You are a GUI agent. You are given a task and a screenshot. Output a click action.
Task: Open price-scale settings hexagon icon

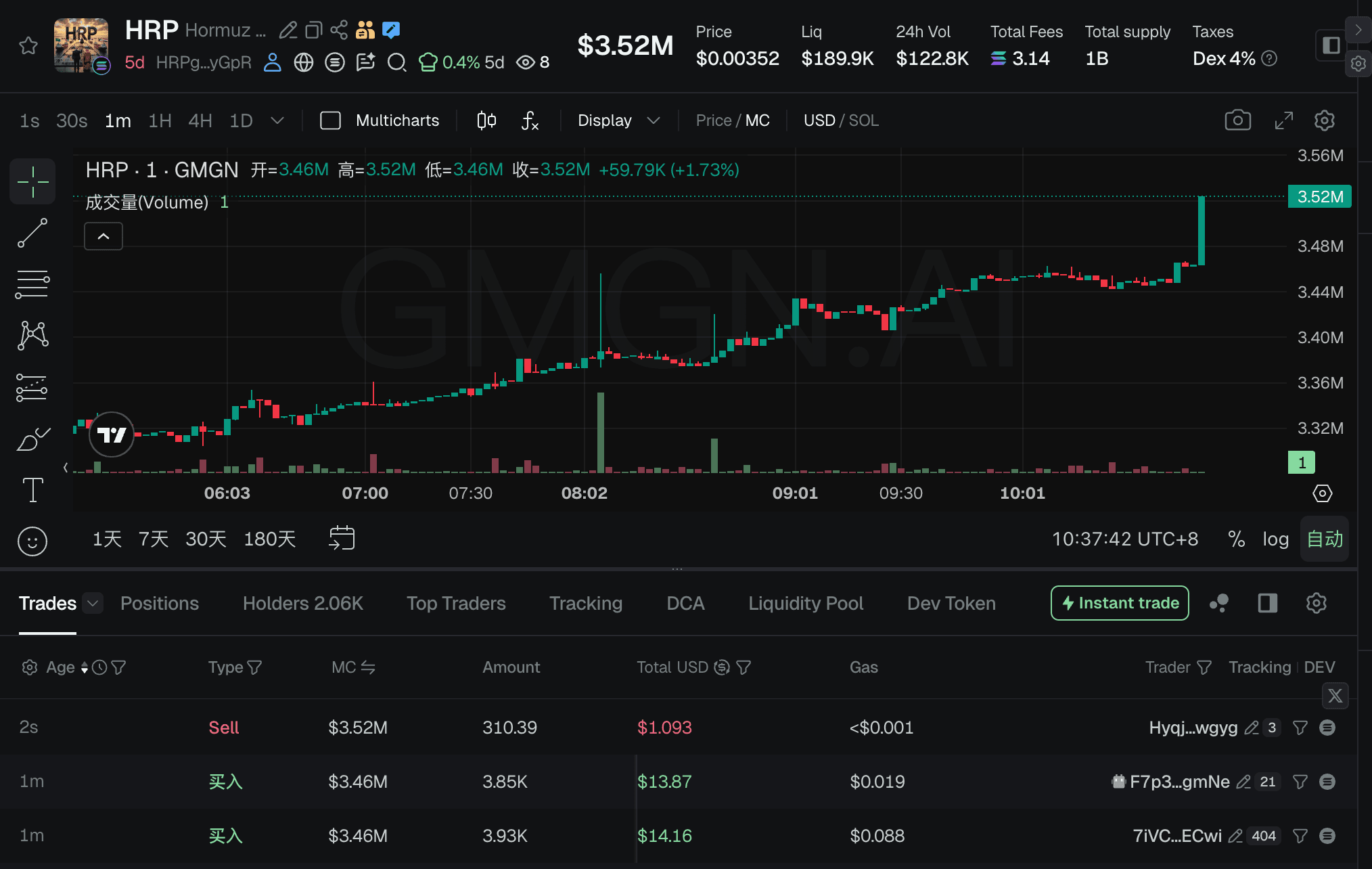click(1322, 493)
